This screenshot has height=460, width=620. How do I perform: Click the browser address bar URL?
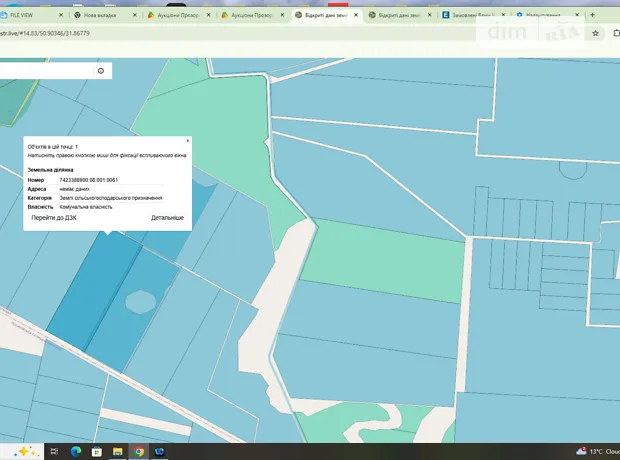pyautogui.click(x=60, y=33)
